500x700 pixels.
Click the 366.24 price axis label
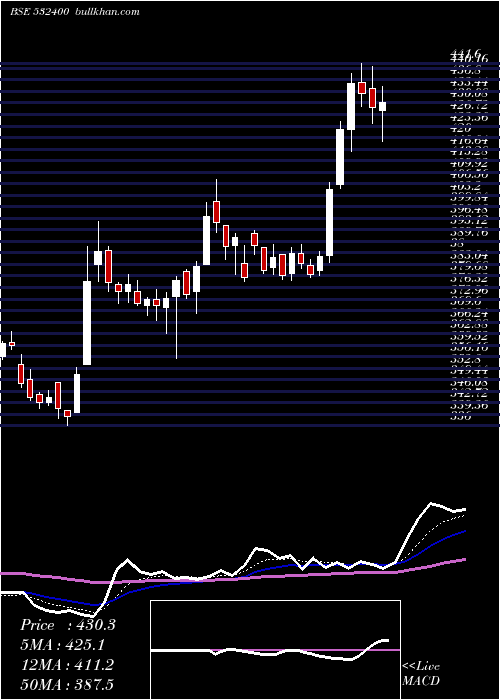point(469,312)
